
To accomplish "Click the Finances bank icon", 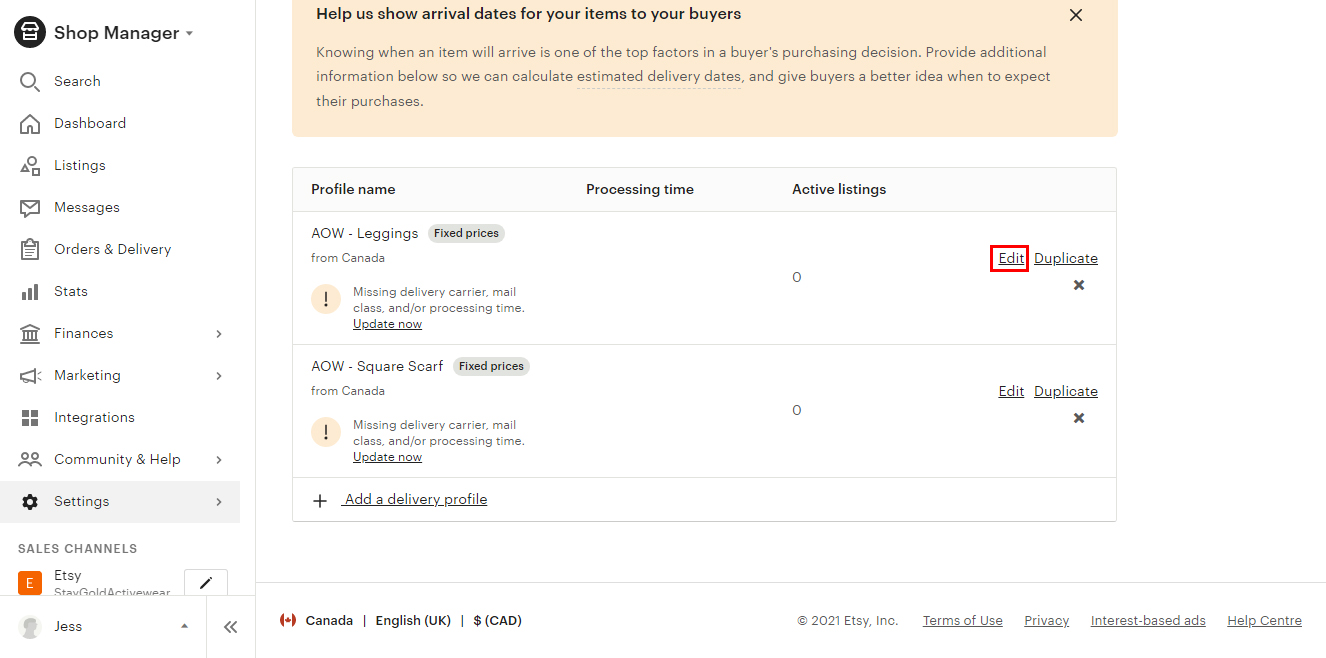I will point(30,333).
